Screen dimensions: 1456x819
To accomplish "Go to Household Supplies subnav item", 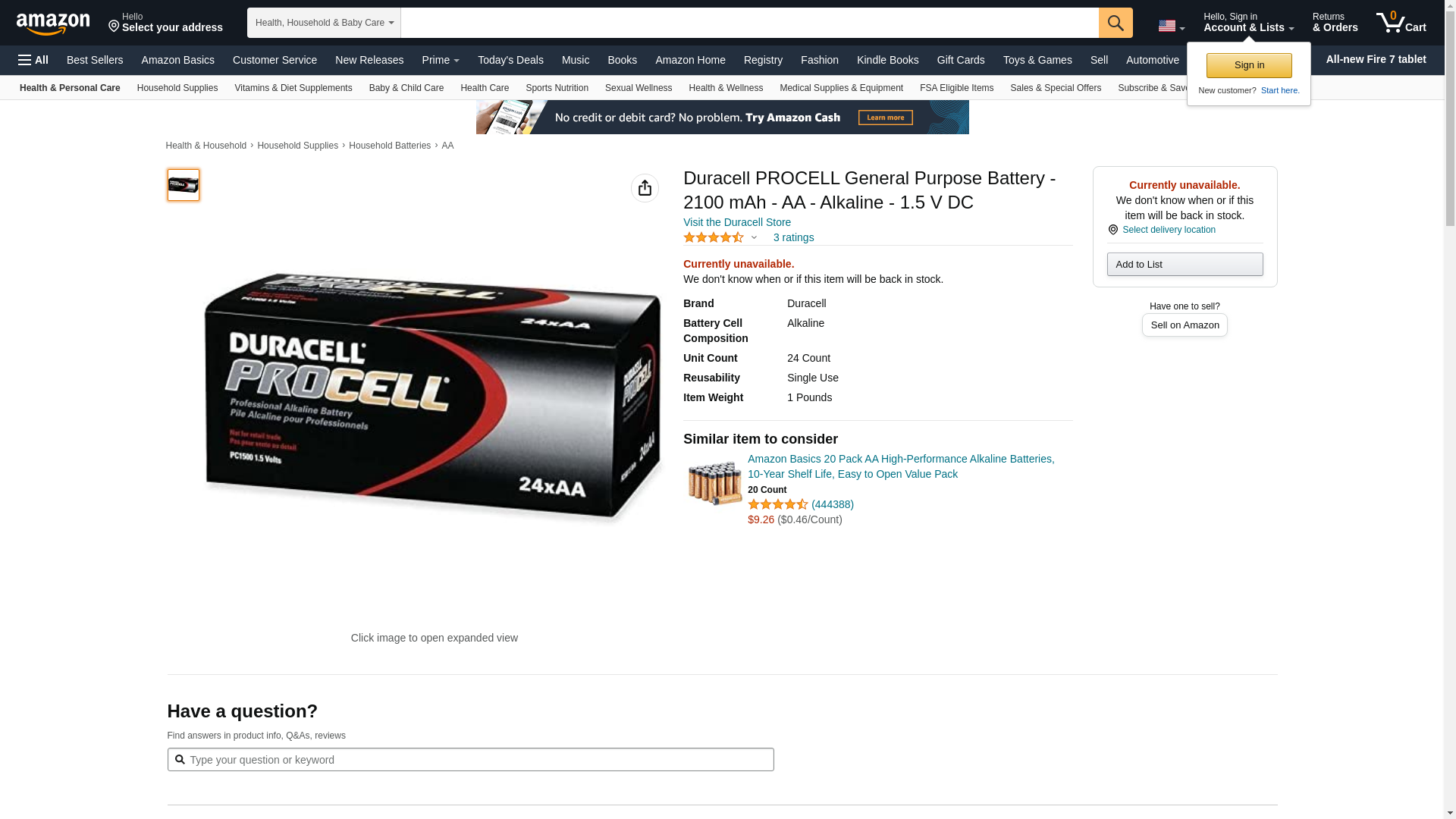I will (x=177, y=88).
